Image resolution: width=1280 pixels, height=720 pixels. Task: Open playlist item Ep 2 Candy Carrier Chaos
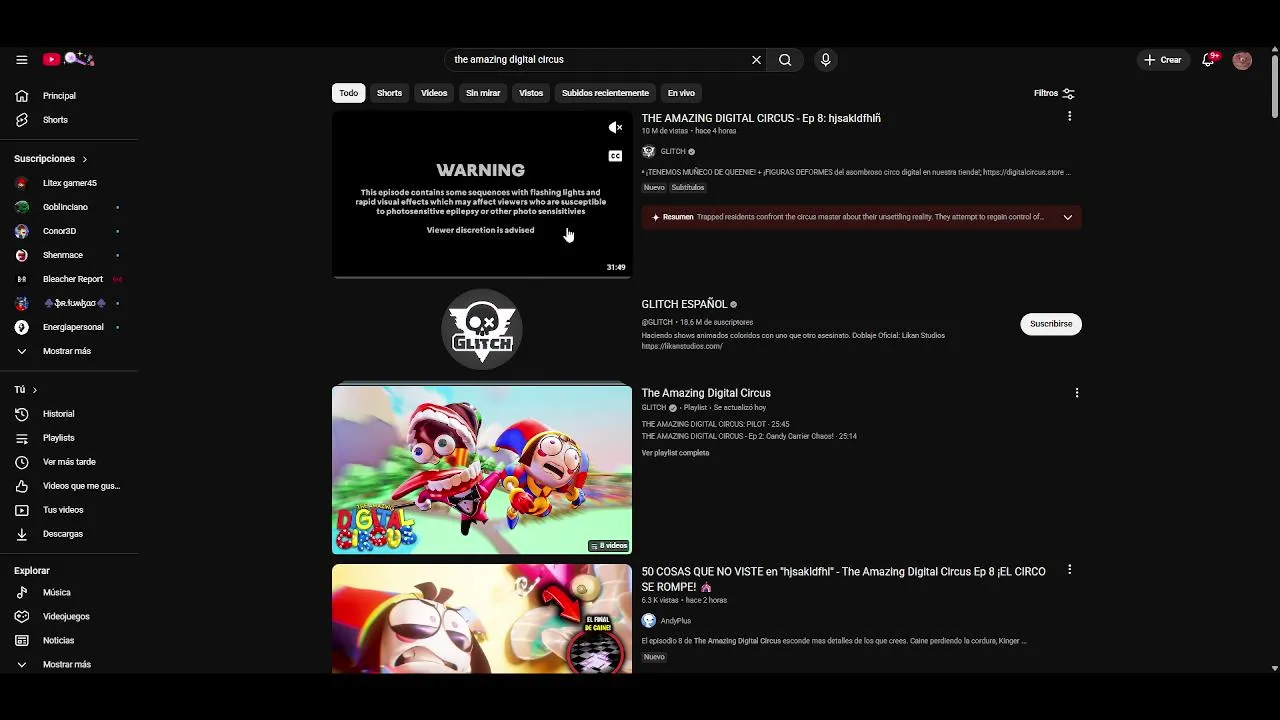point(749,436)
